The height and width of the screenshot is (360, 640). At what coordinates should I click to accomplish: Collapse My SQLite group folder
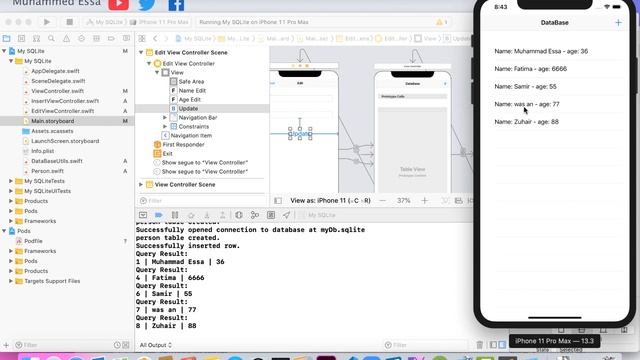(11, 61)
